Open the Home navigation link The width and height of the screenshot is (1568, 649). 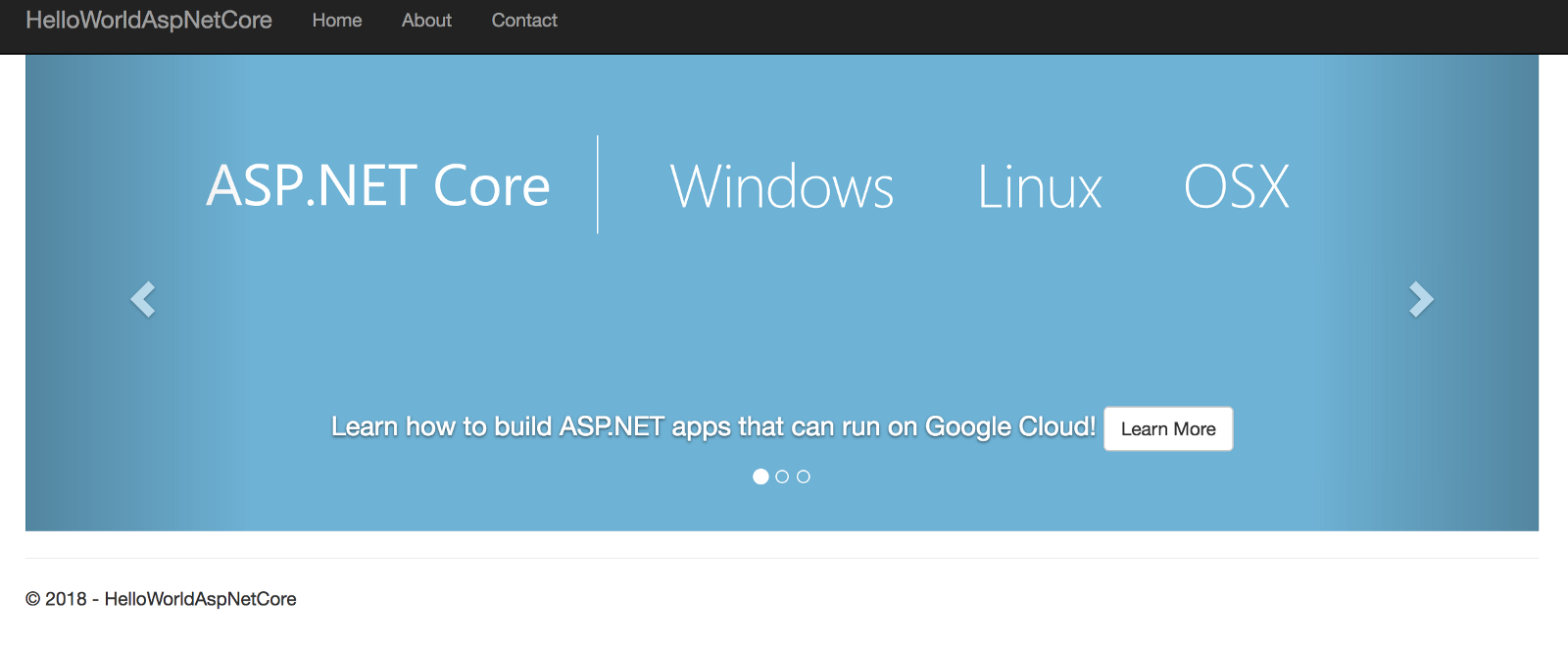[337, 21]
